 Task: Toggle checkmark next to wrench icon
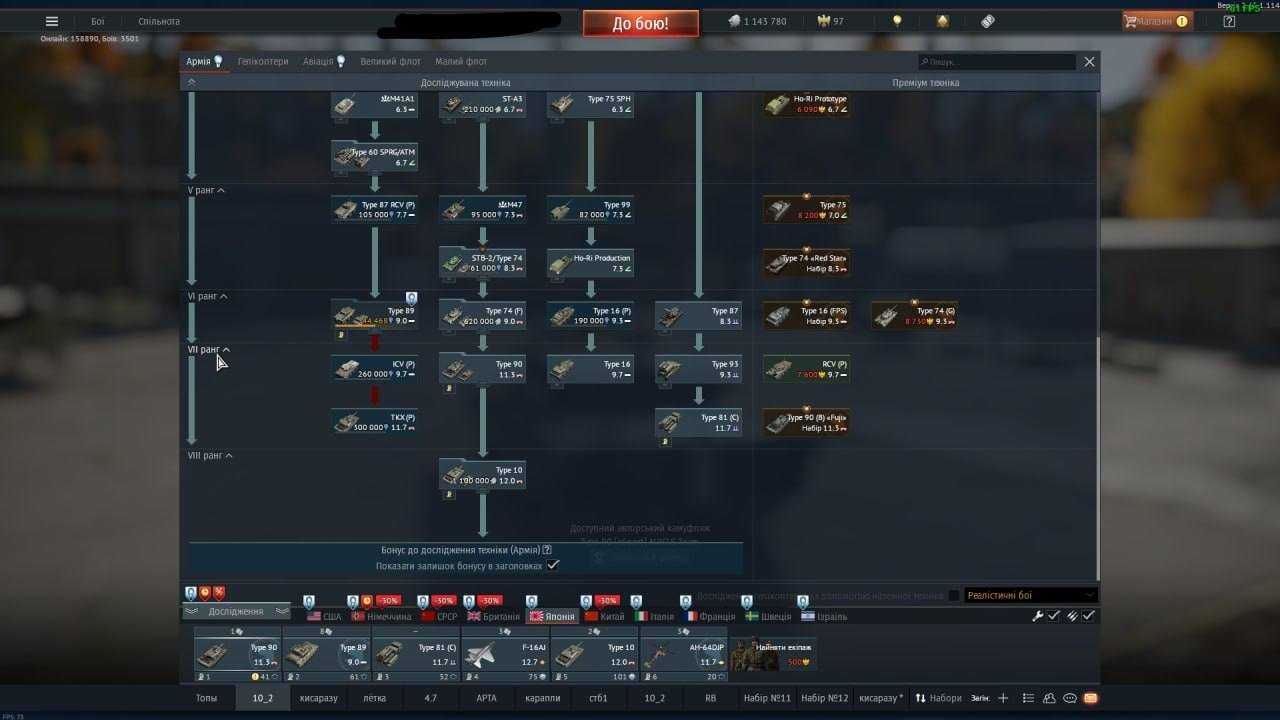coord(1054,616)
